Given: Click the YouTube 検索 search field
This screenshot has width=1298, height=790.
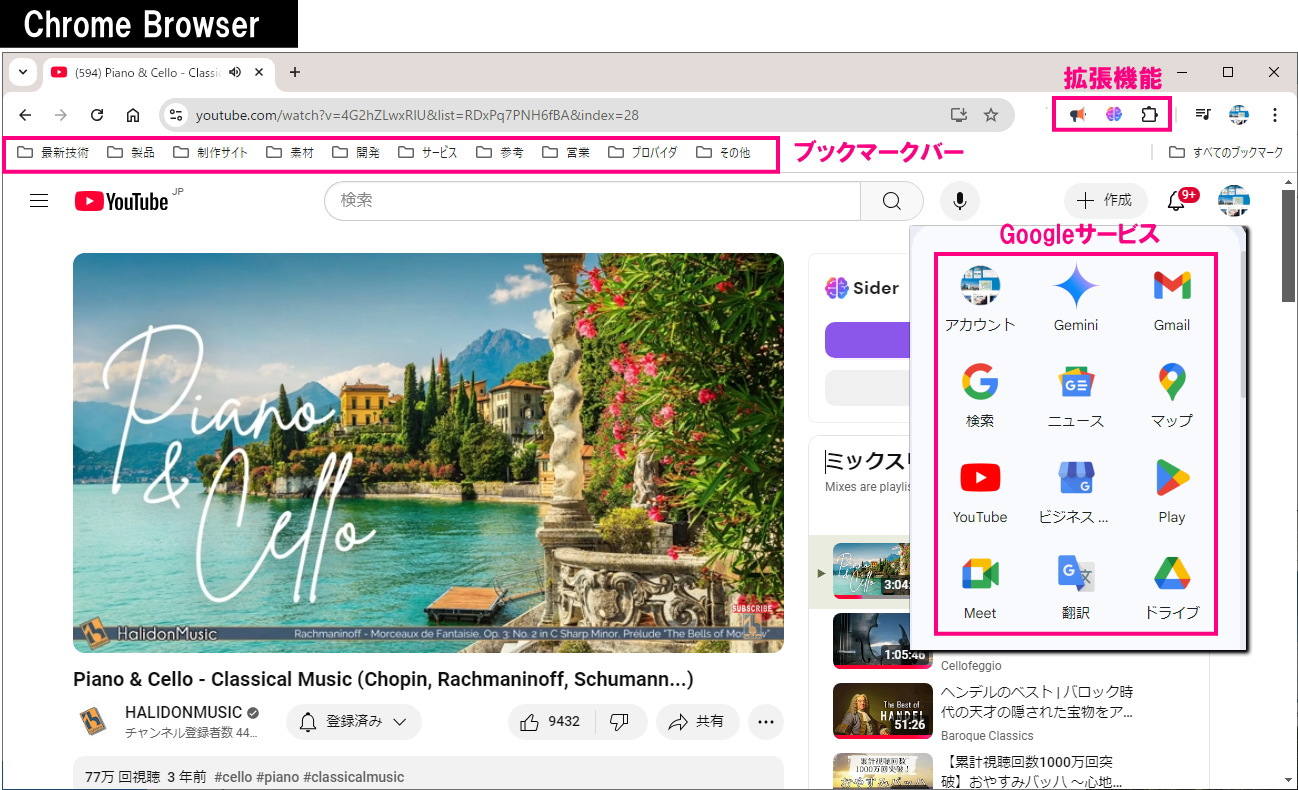Looking at the screenshot, I should [x=592, y=201].
